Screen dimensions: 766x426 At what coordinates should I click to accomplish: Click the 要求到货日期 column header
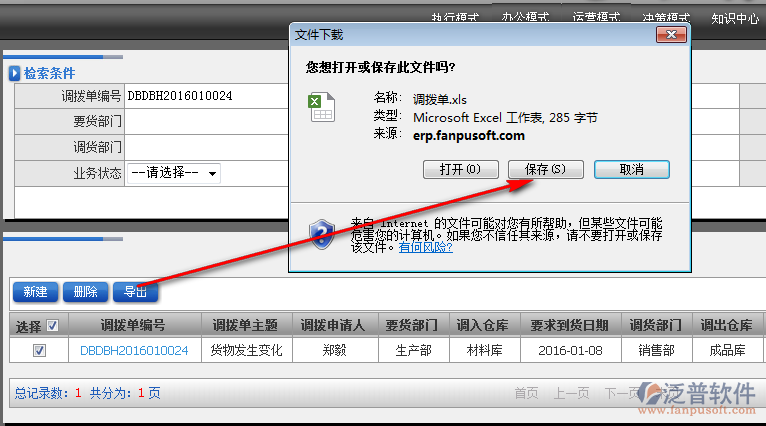571,325
